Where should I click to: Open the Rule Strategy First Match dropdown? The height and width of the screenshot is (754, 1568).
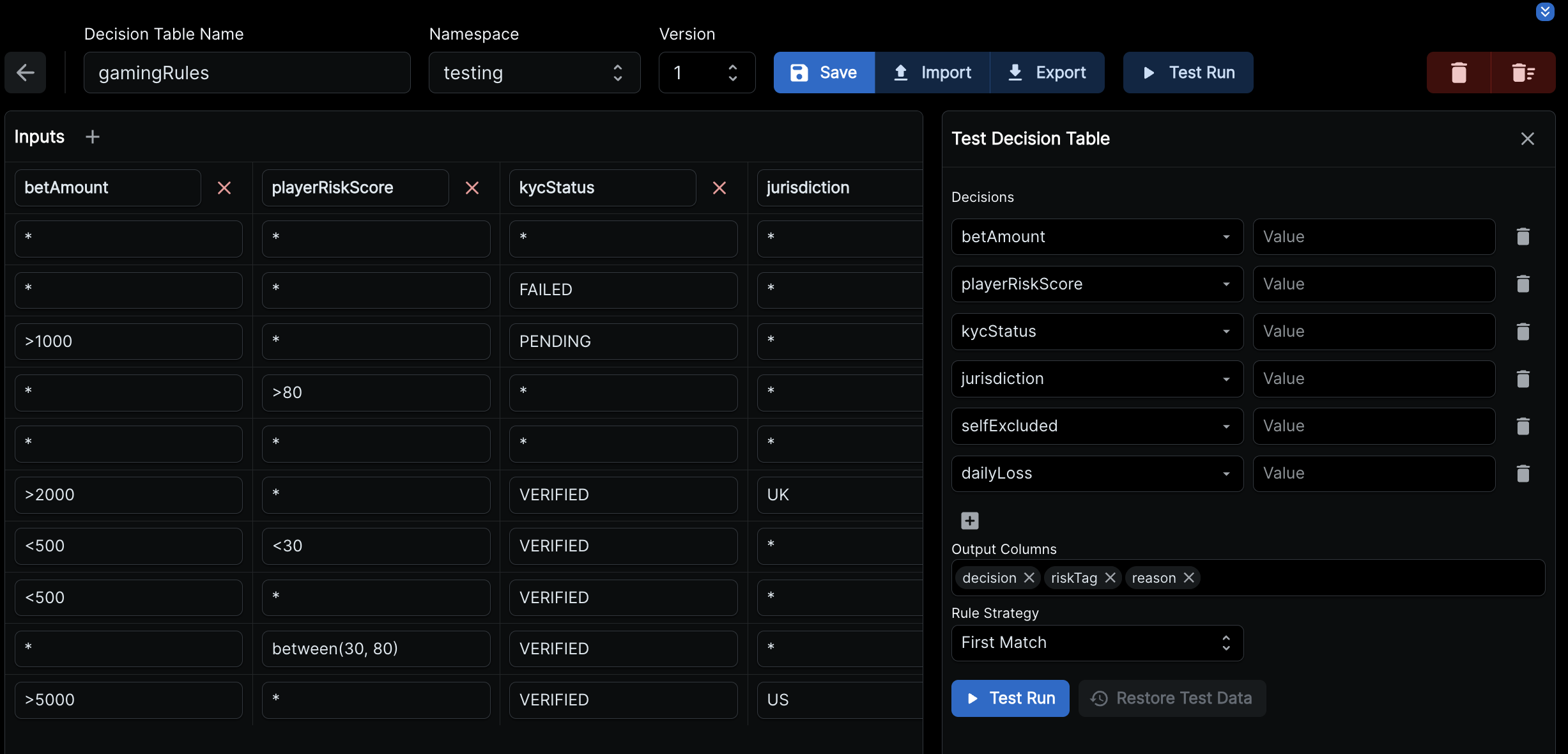[1097, 643]
